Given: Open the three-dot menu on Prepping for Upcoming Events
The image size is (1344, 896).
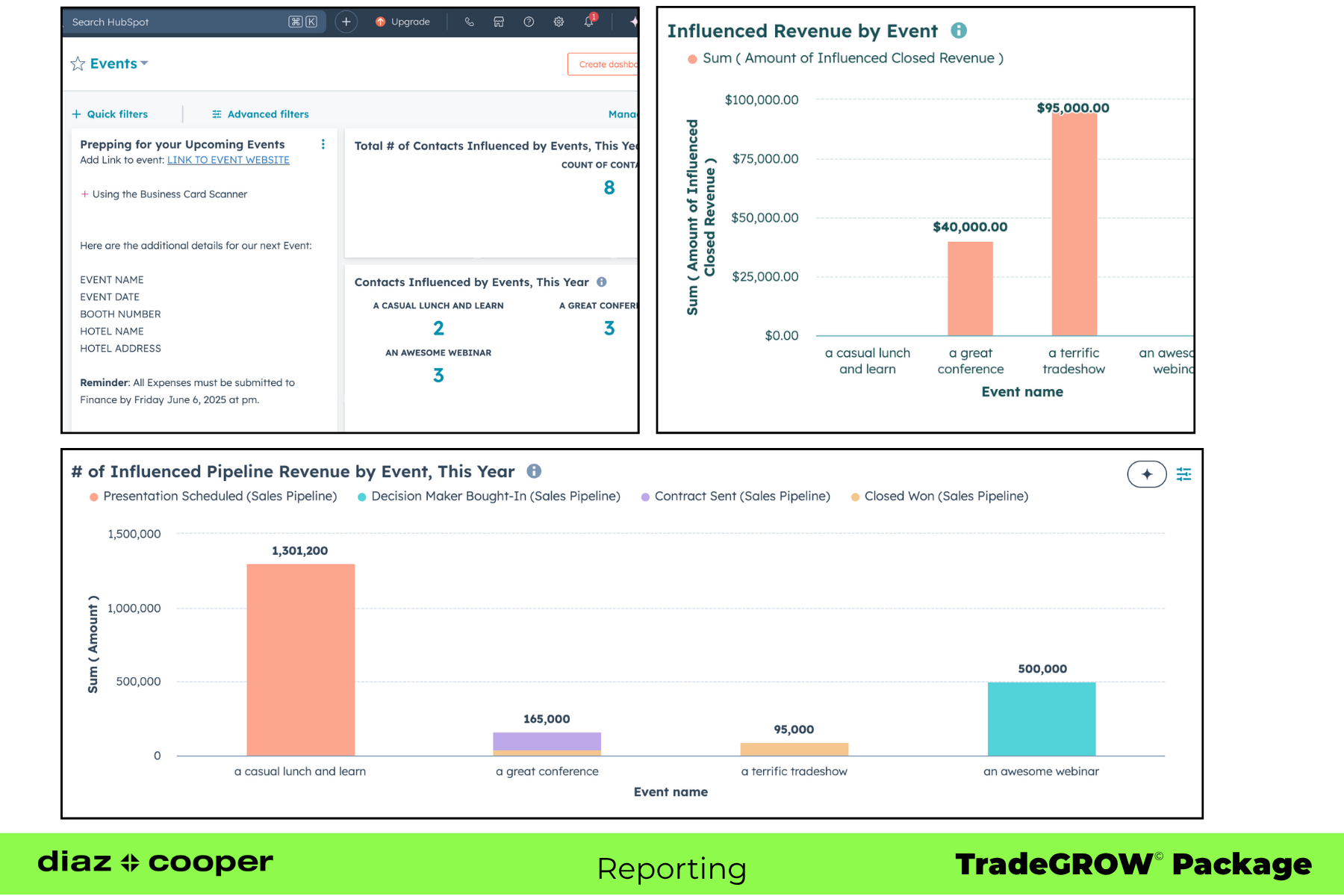Looking at the screenshot, I should point(323,145).
